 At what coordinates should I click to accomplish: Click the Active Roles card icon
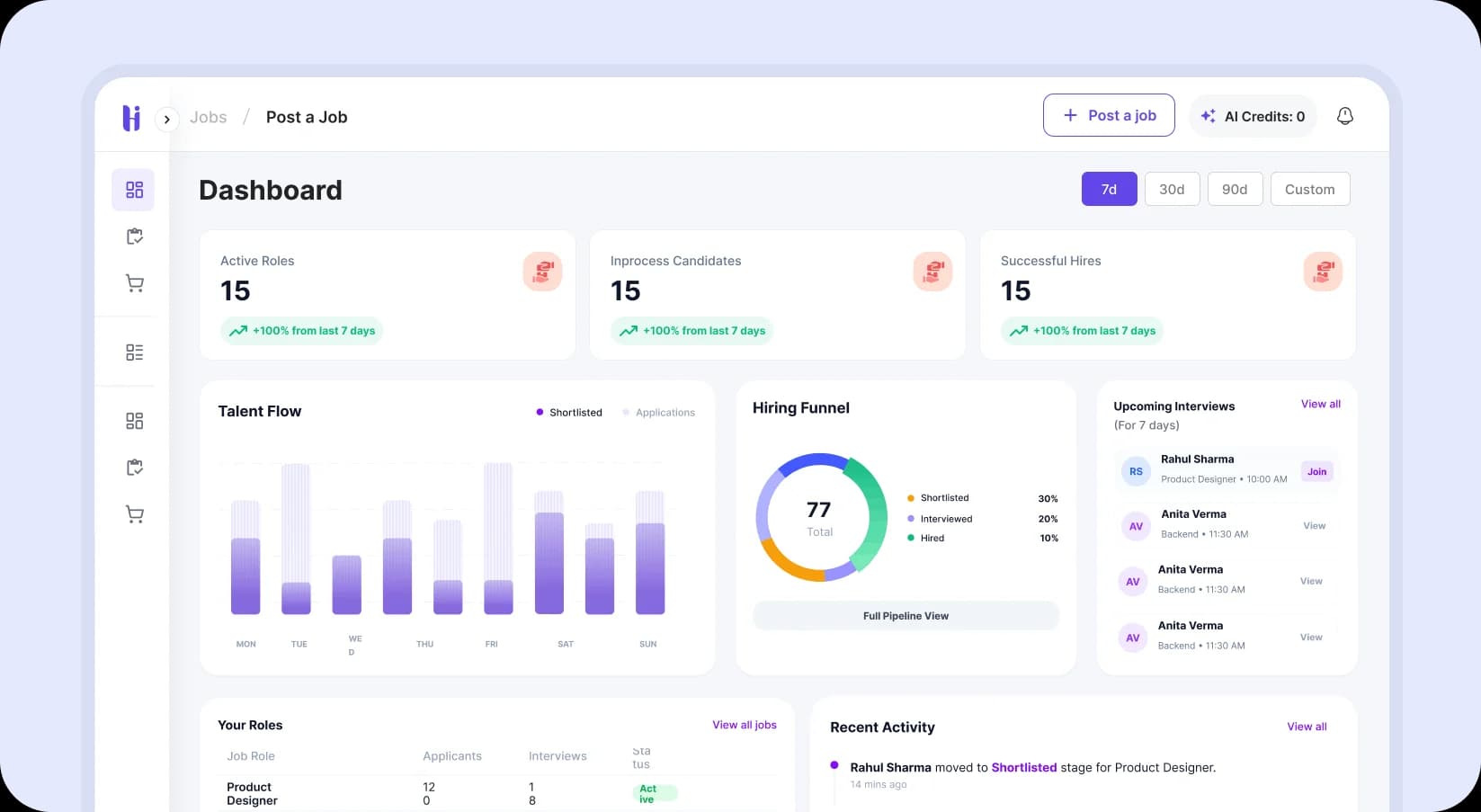tap(542, 272)
